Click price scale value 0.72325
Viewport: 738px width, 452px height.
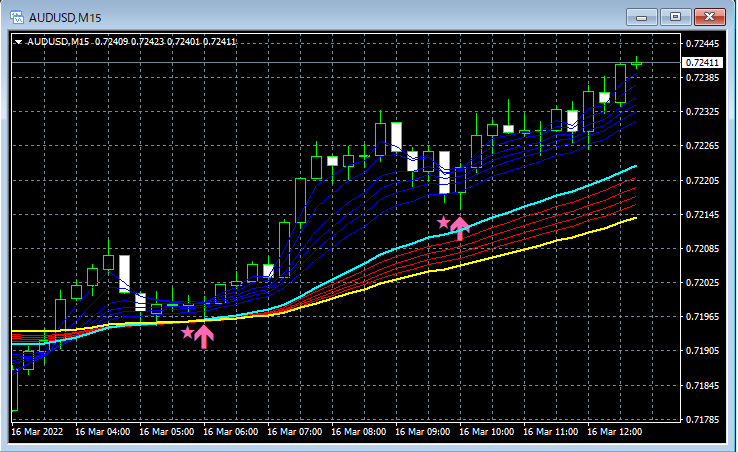pos(702,112)
